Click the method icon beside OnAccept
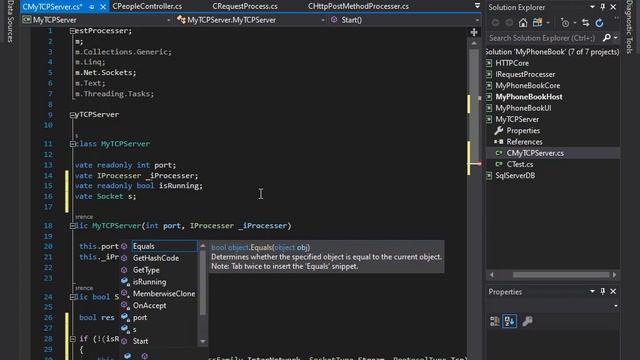This screenshot has height=360, width=640. [x=125, y=305]
